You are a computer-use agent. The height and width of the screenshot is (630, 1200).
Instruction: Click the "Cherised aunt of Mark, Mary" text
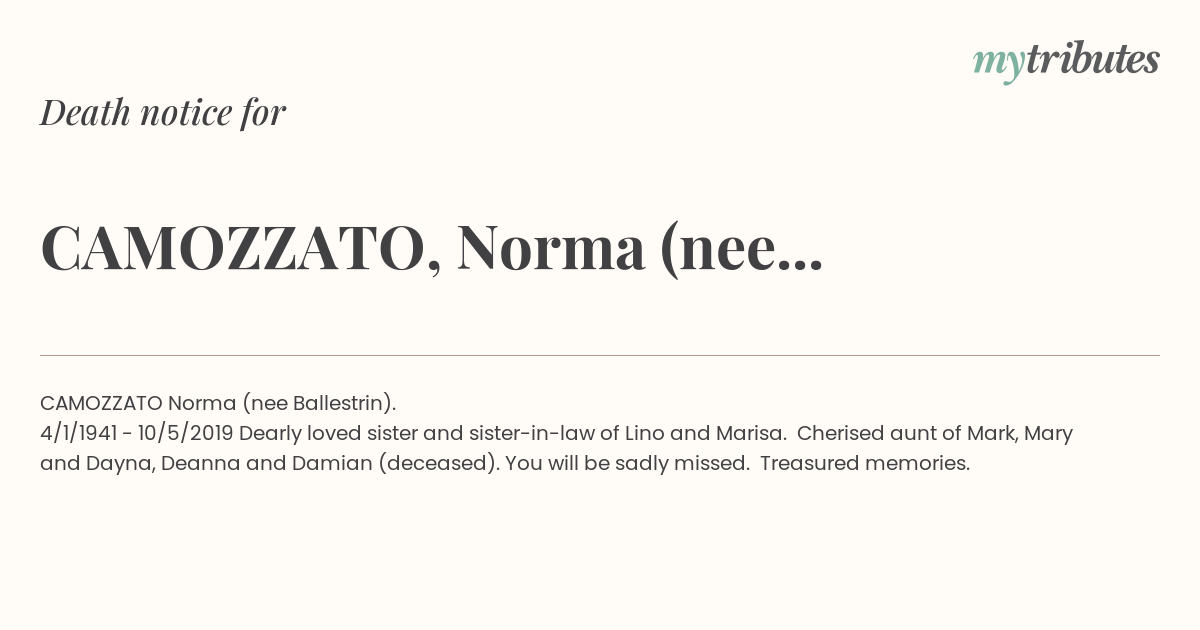point(935,433)
